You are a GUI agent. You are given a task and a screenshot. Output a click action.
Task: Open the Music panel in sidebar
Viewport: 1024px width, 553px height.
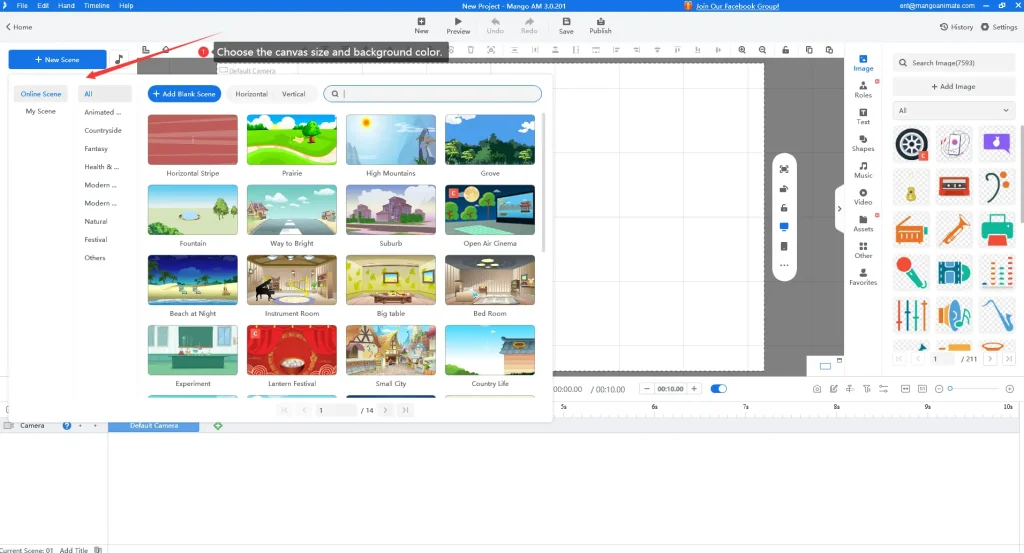coord(863,170)
